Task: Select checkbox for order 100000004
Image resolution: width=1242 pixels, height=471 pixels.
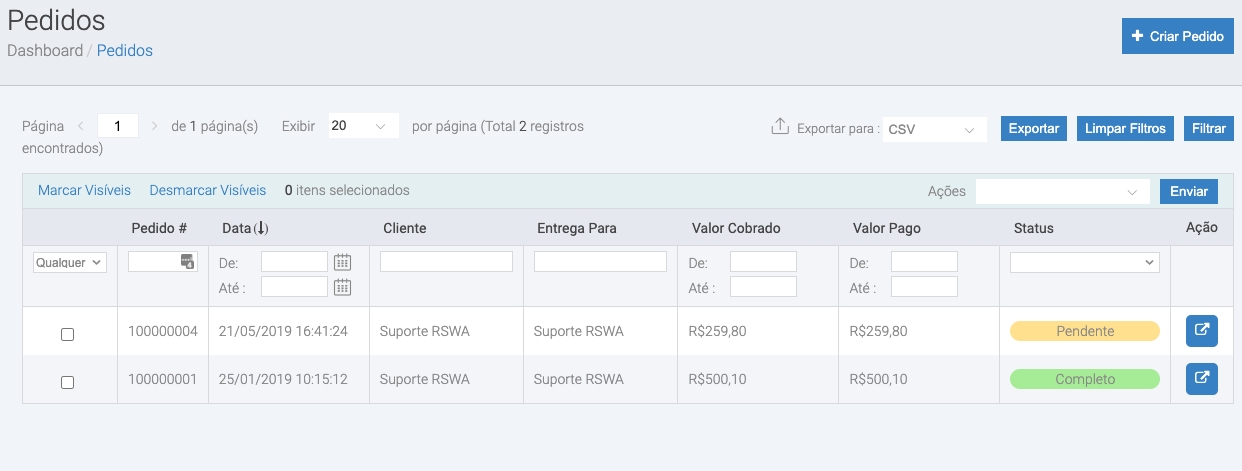Action: [x=68, y=334]
